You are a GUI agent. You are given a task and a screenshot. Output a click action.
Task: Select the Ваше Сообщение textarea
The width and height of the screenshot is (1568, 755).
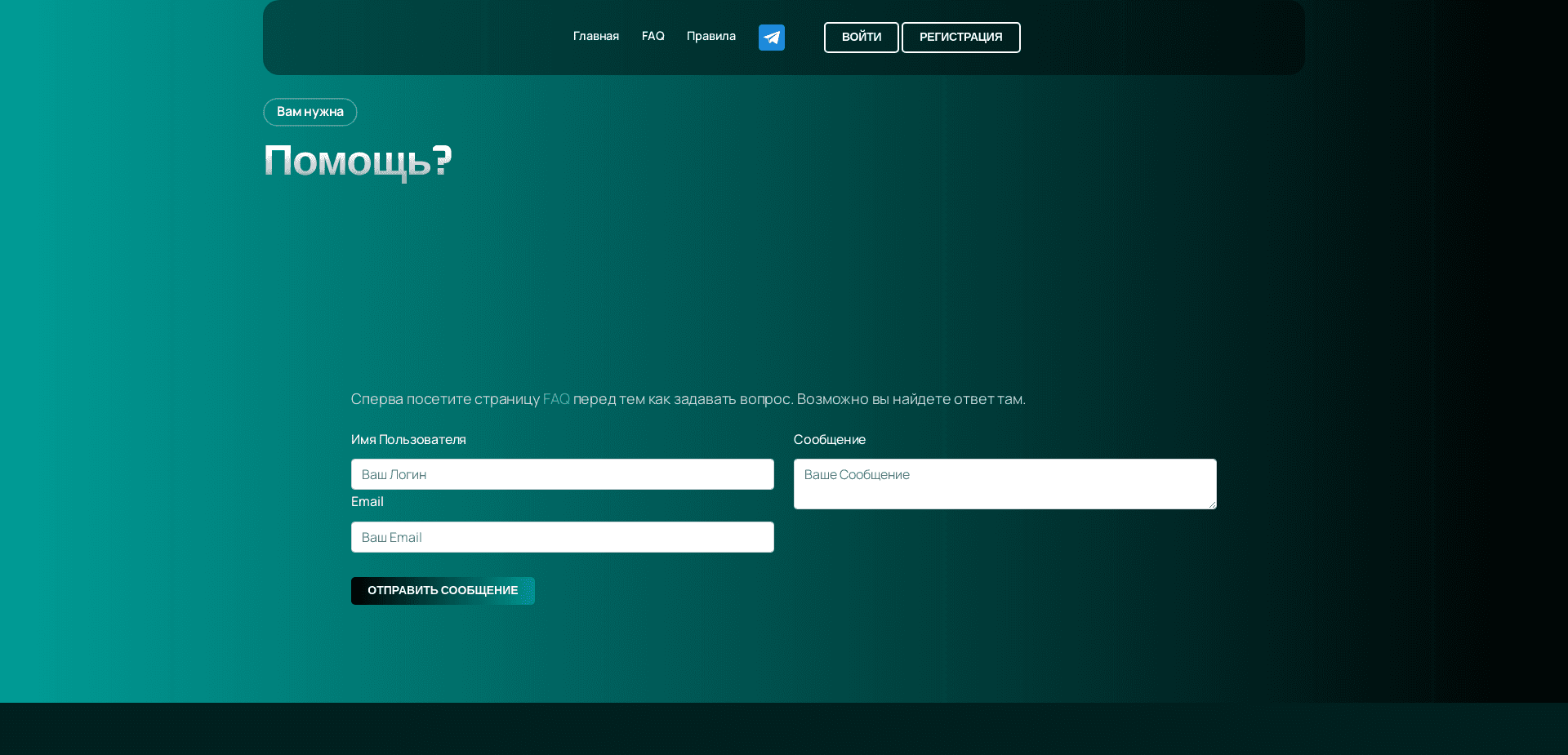pos(1004,483)
